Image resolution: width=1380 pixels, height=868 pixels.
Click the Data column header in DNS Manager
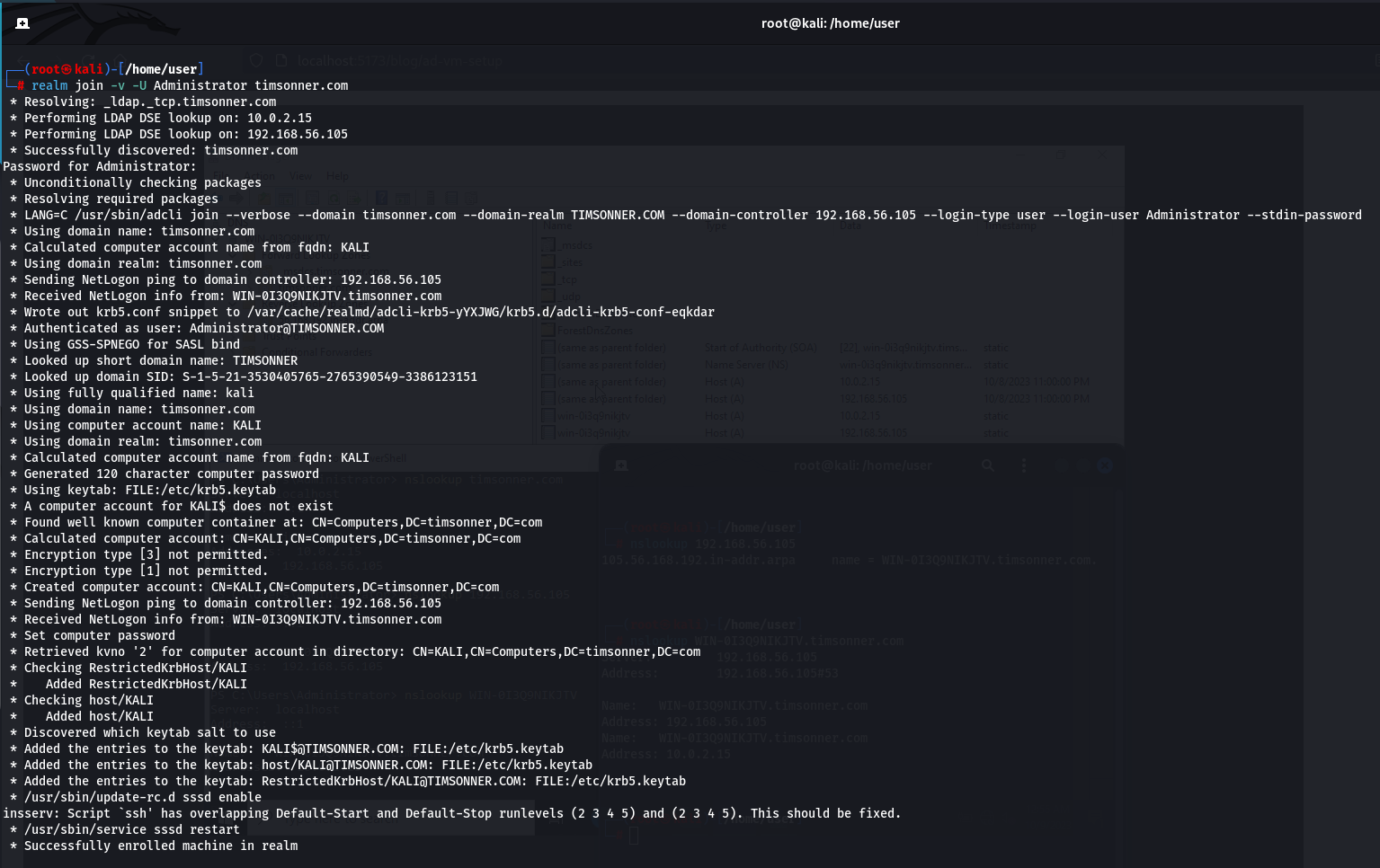pyautogui.click(x=850, y=226)
